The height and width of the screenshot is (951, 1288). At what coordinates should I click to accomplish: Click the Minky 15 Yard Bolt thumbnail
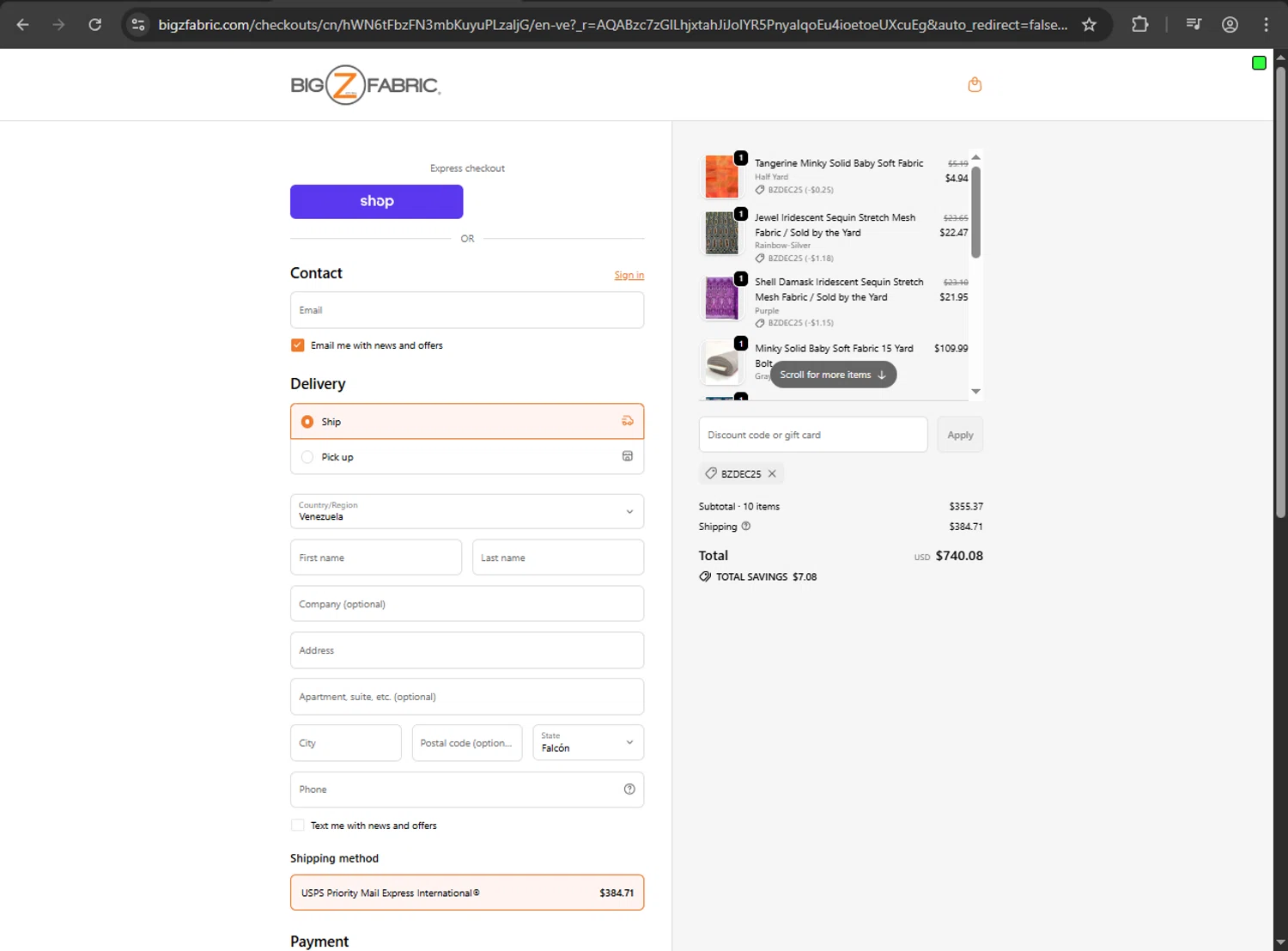pos(721,363)
